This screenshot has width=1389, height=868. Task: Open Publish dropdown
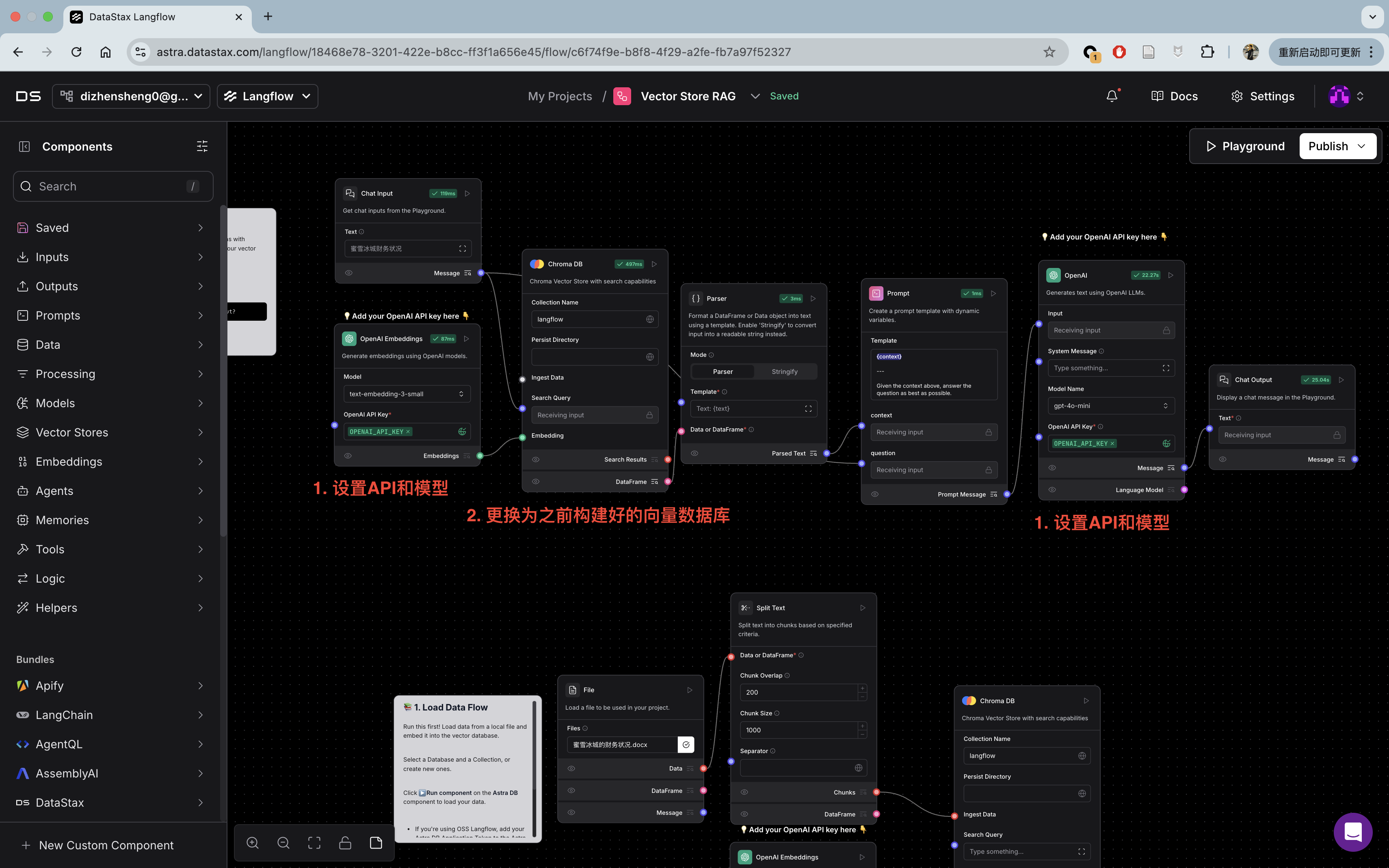1337,147
